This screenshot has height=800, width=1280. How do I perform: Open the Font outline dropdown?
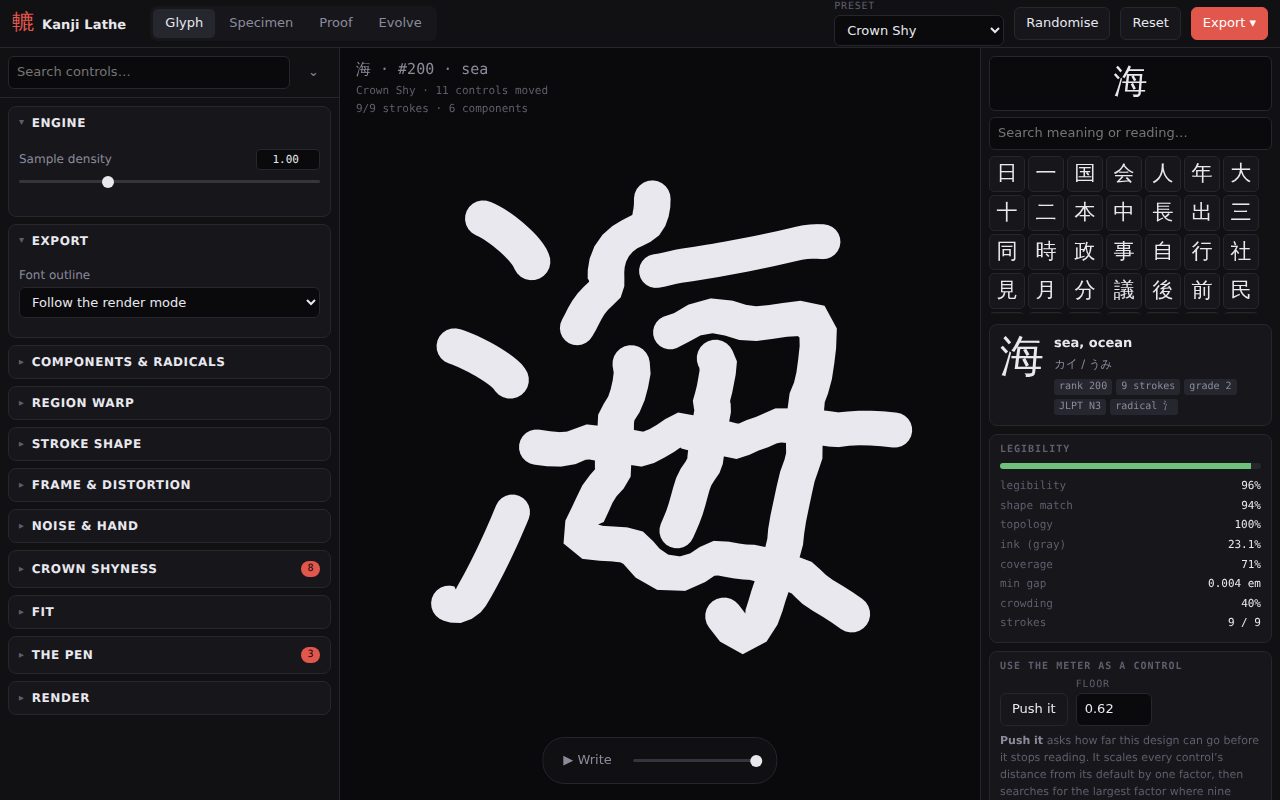click(x=169, y=302)
